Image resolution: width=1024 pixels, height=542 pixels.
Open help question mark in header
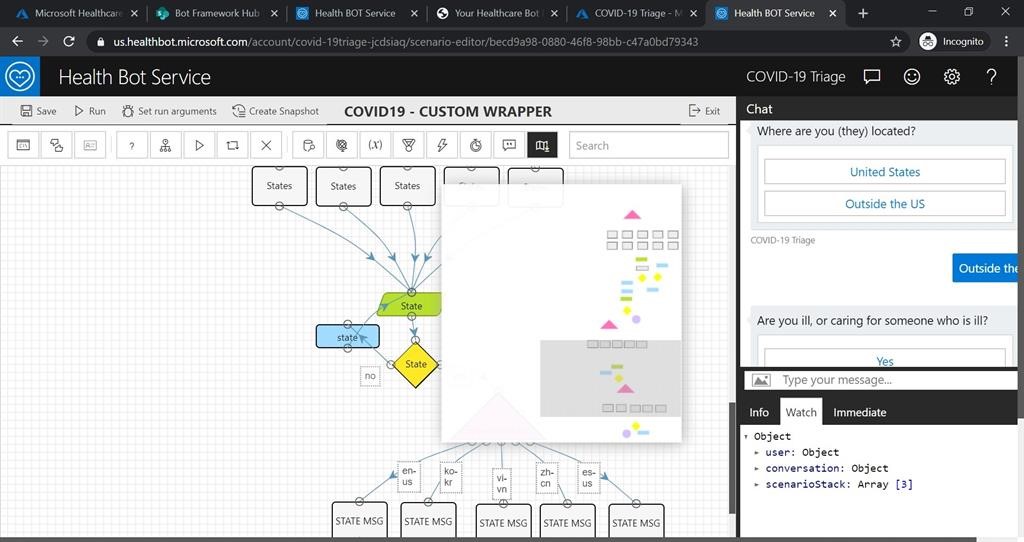991,76
